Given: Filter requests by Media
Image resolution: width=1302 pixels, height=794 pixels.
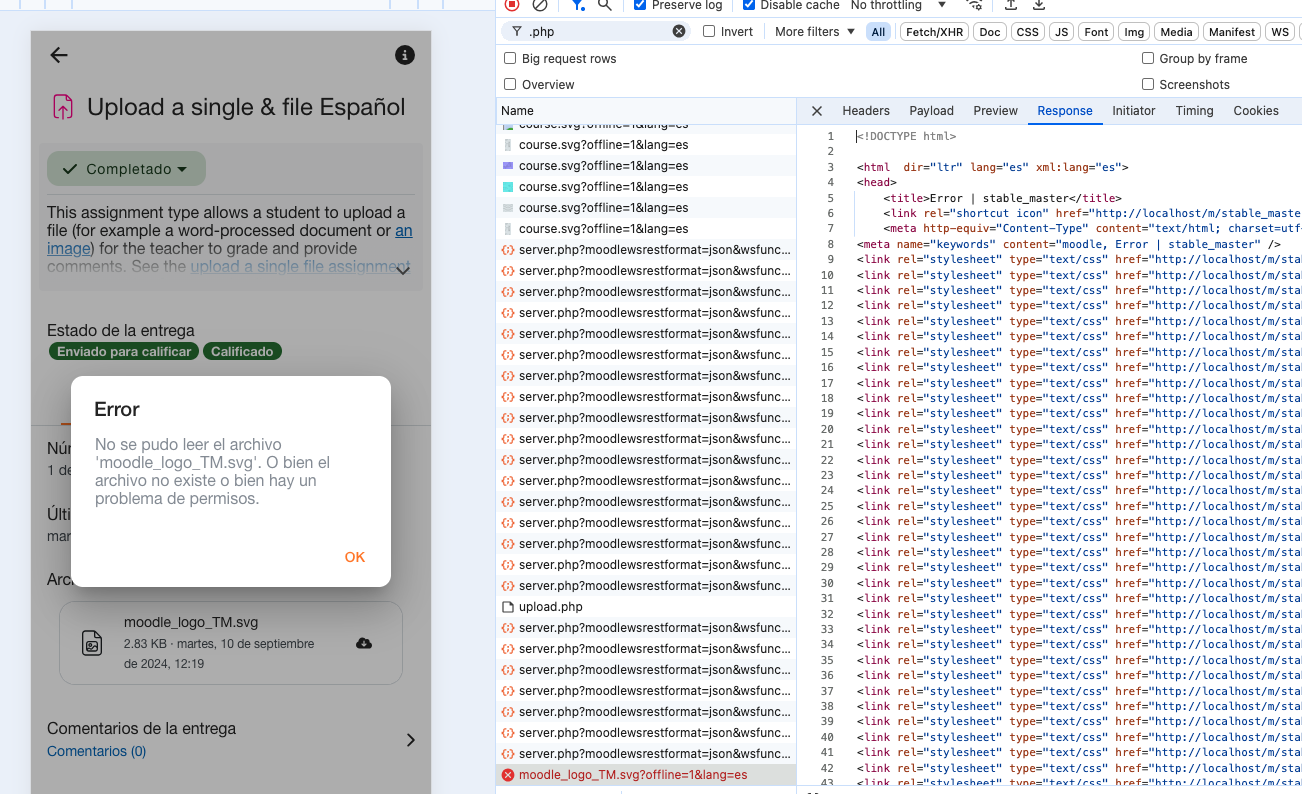Looking at the screenshot, I should 1176,32.
